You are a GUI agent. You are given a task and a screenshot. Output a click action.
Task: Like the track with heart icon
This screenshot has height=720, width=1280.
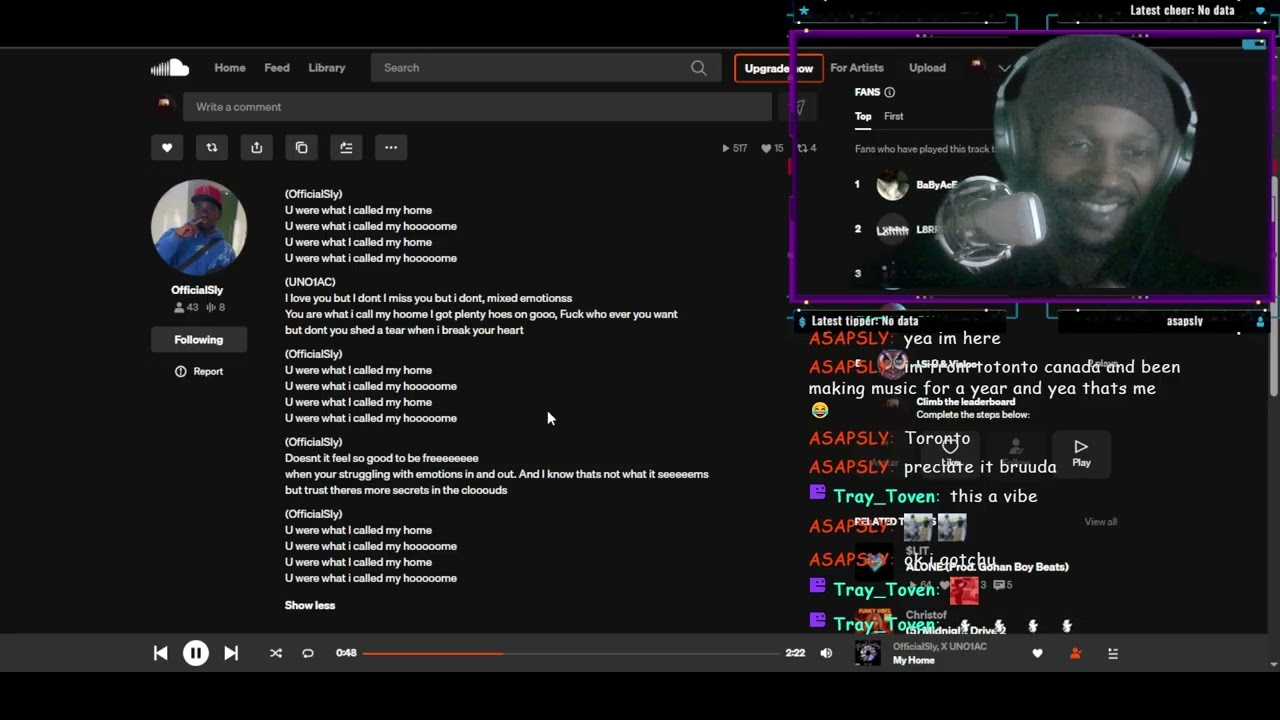pos(167,147)
